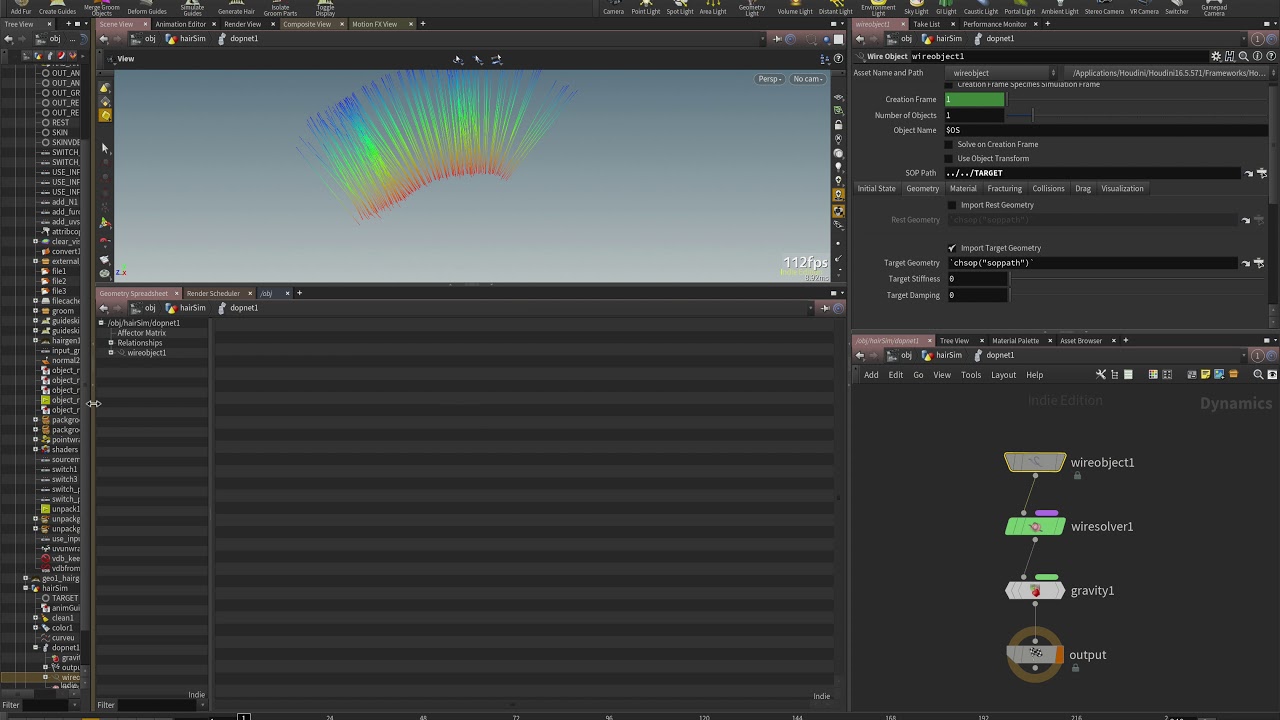Toggle network editor list mode icon

(1128, 375)
